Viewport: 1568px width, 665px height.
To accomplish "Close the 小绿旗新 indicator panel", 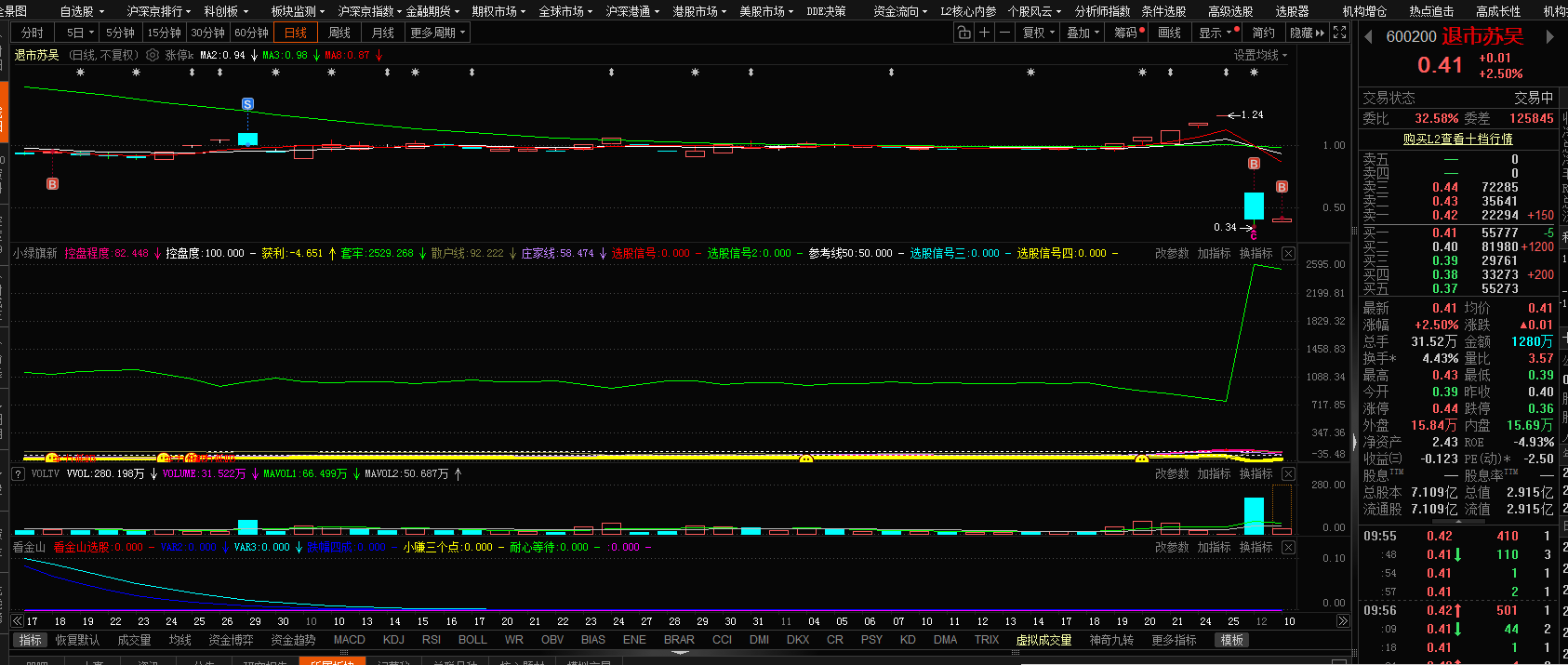I will [1288, 253].
